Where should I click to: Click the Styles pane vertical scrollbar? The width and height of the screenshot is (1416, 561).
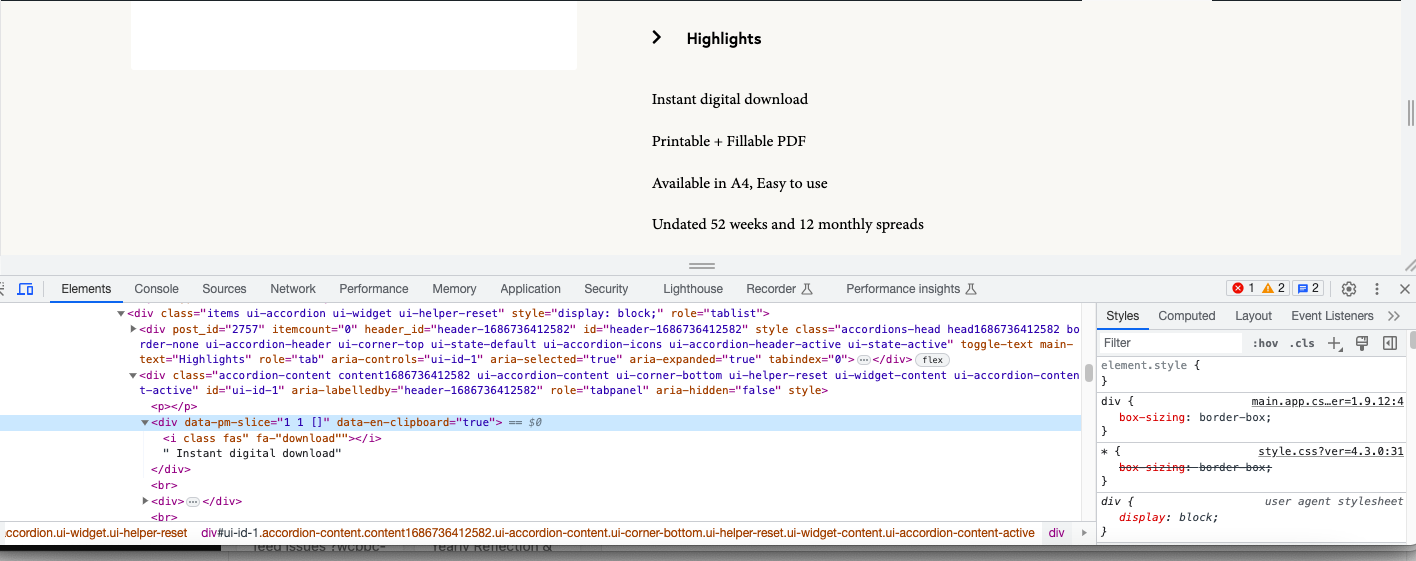[x=1411, y=340]
